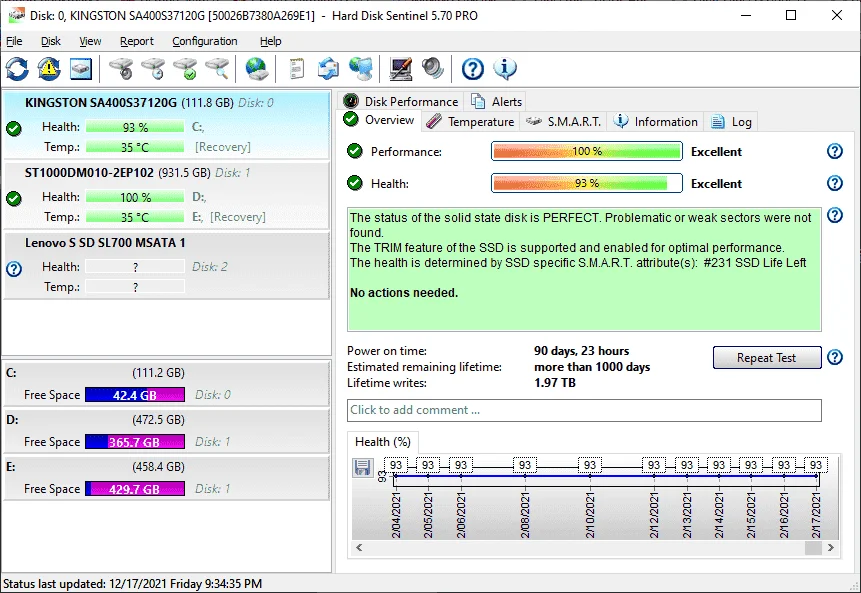861x593 pixels.
Task: Open the yellow warning alert toolbar icon
Action: 49,69
